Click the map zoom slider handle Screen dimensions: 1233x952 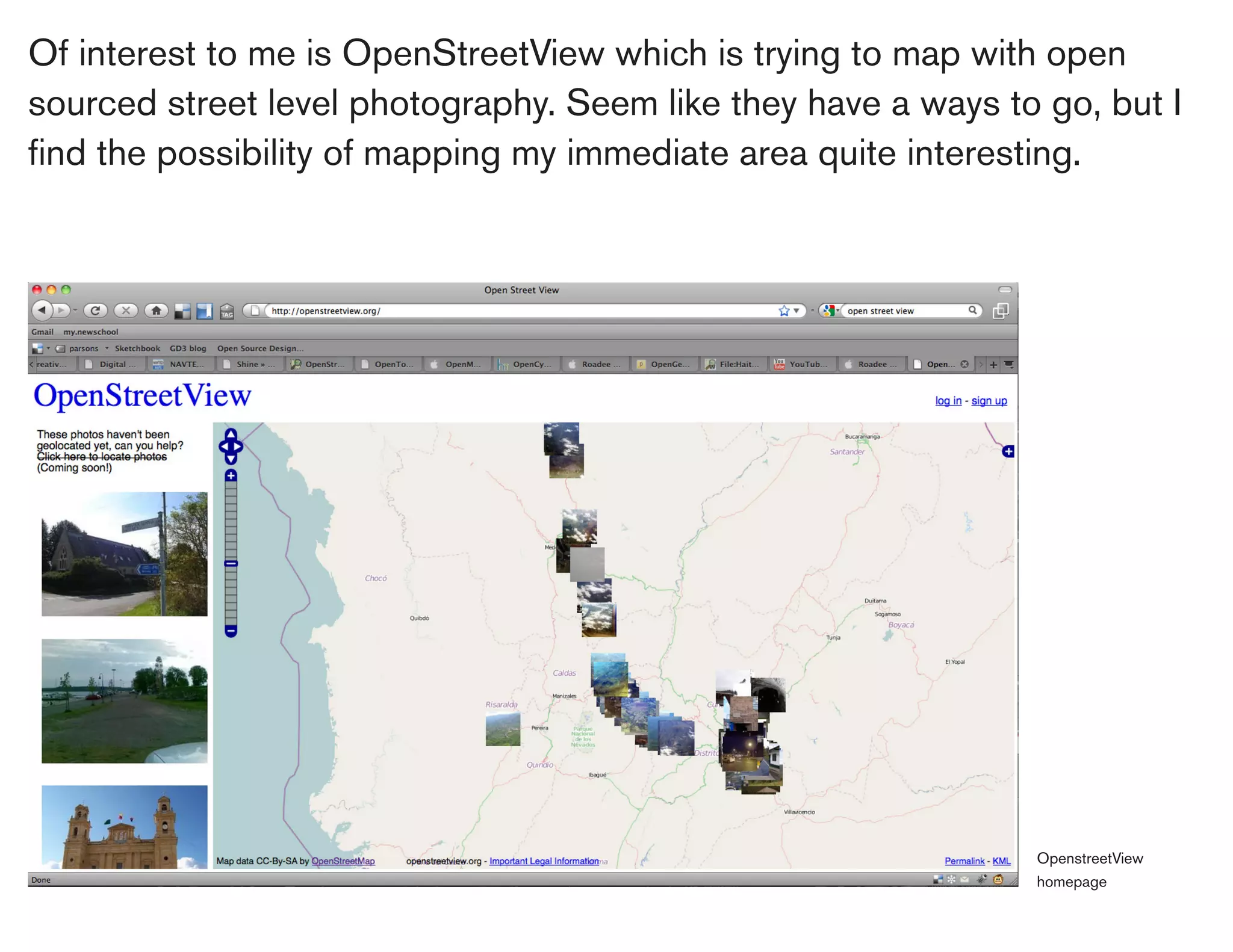(x=231, y=564)
